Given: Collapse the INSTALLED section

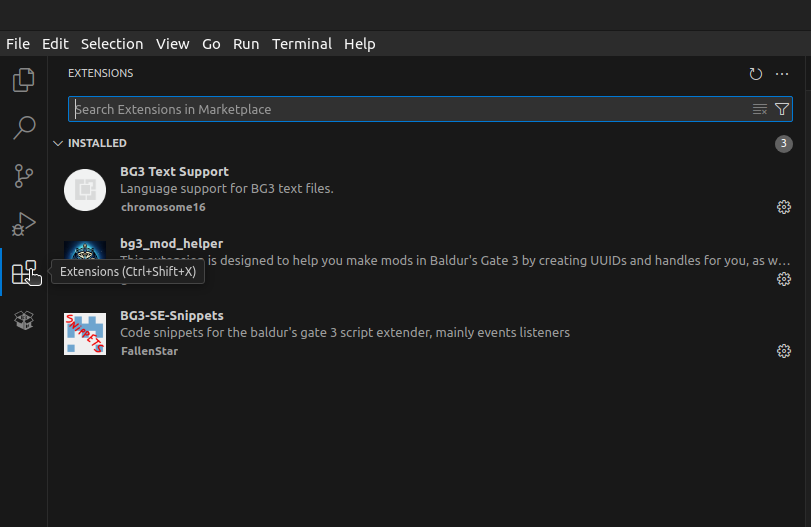Looking at the screenshot, I should coord(58,143).
